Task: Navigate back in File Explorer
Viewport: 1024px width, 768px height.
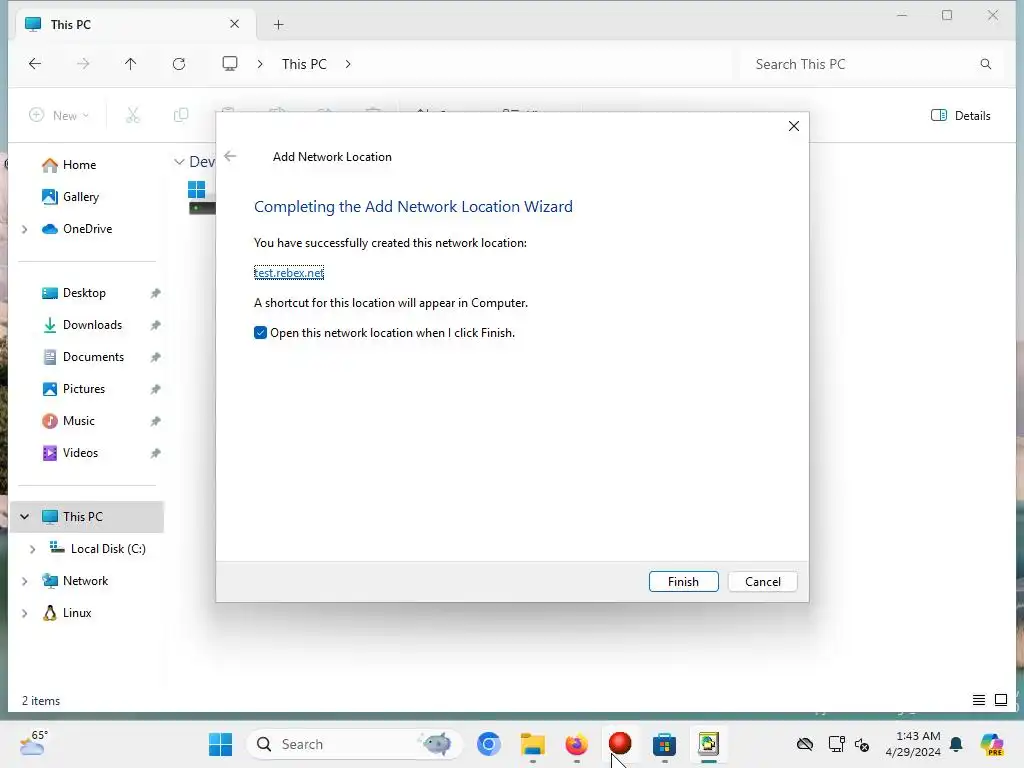Action: tap(35, 63)
